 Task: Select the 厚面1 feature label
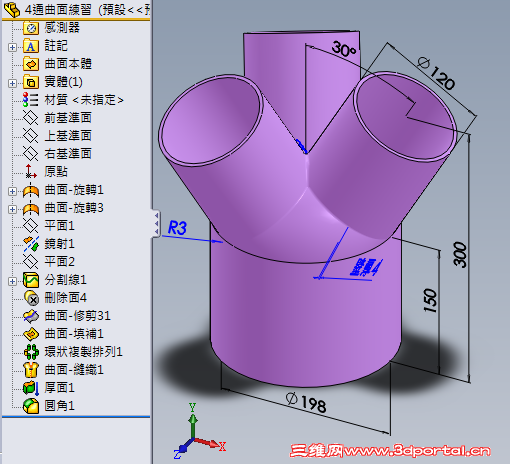60,388
